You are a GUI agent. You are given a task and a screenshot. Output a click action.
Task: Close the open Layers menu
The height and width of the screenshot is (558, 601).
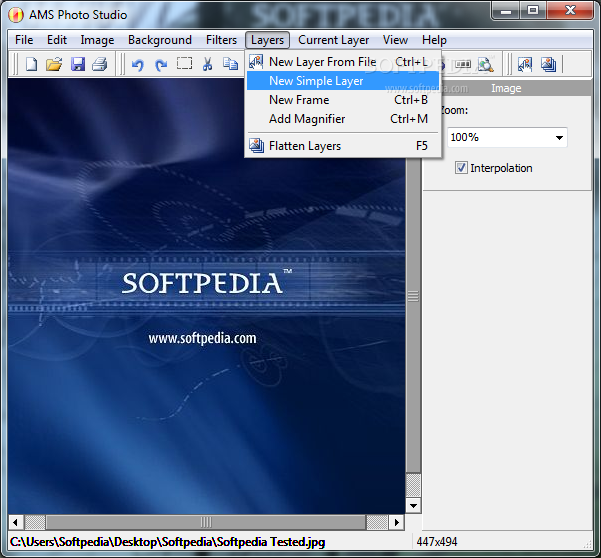(x=267, y=40)
